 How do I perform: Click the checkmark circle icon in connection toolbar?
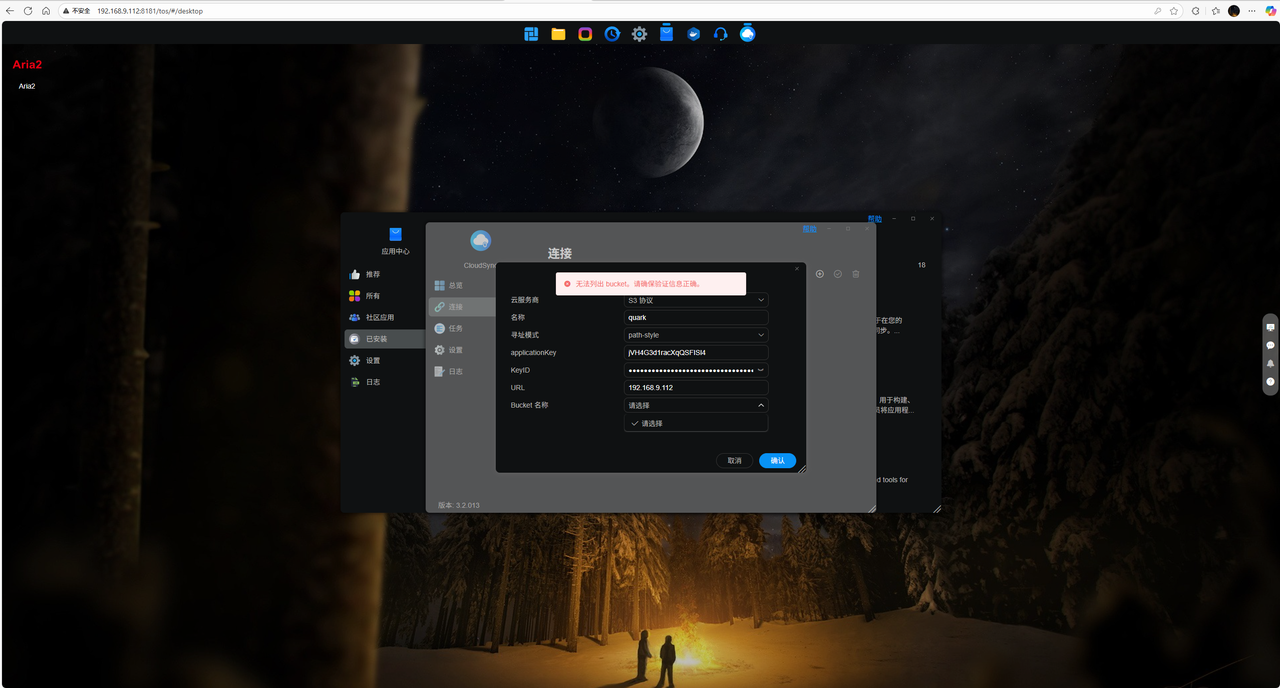(x=838, y=274)
